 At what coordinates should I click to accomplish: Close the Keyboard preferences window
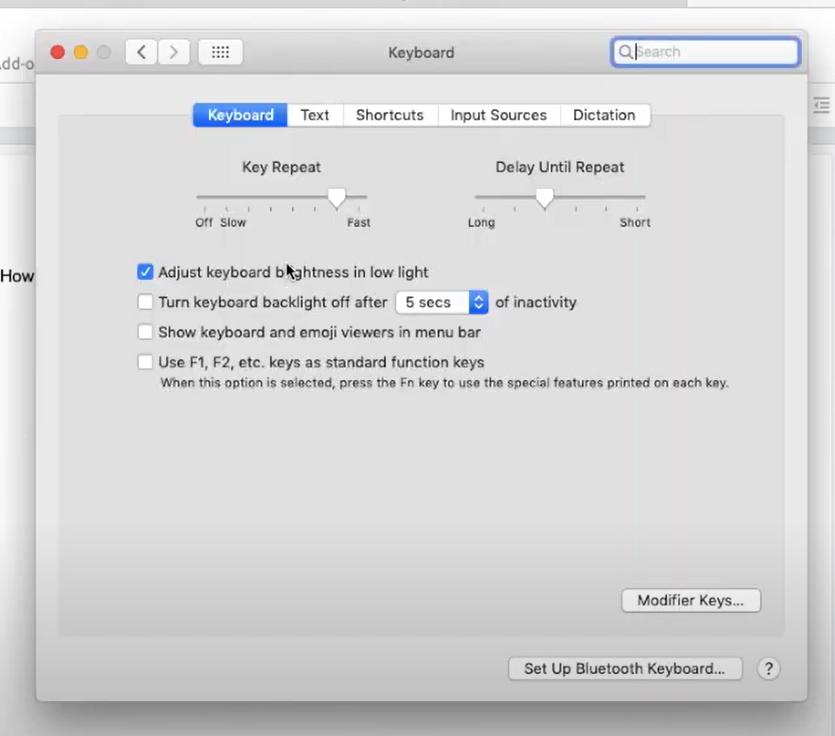coord(58,52)
